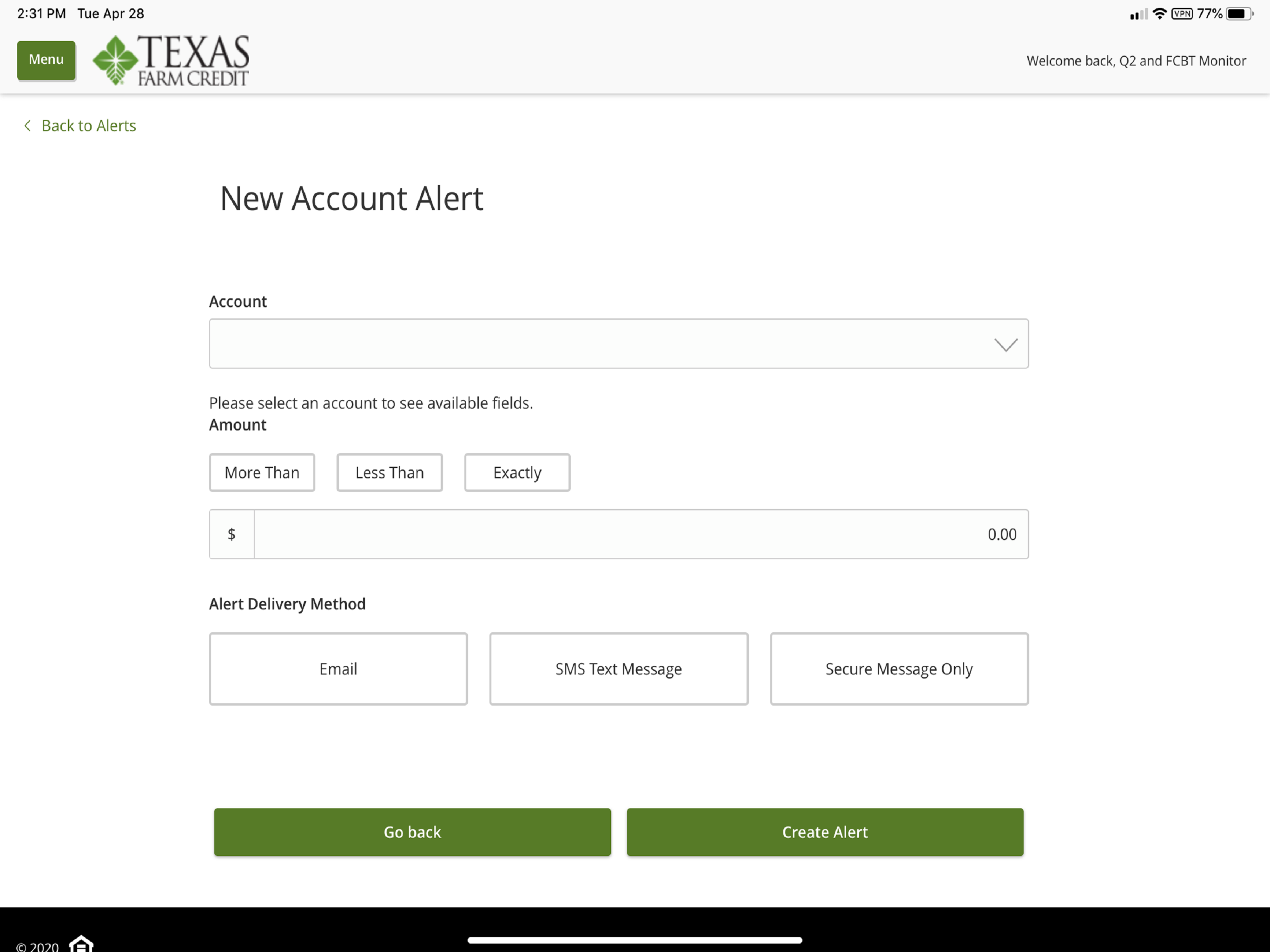Click the iPad home indicator bar
The image size is (1270, 952).
pos(635,940)
